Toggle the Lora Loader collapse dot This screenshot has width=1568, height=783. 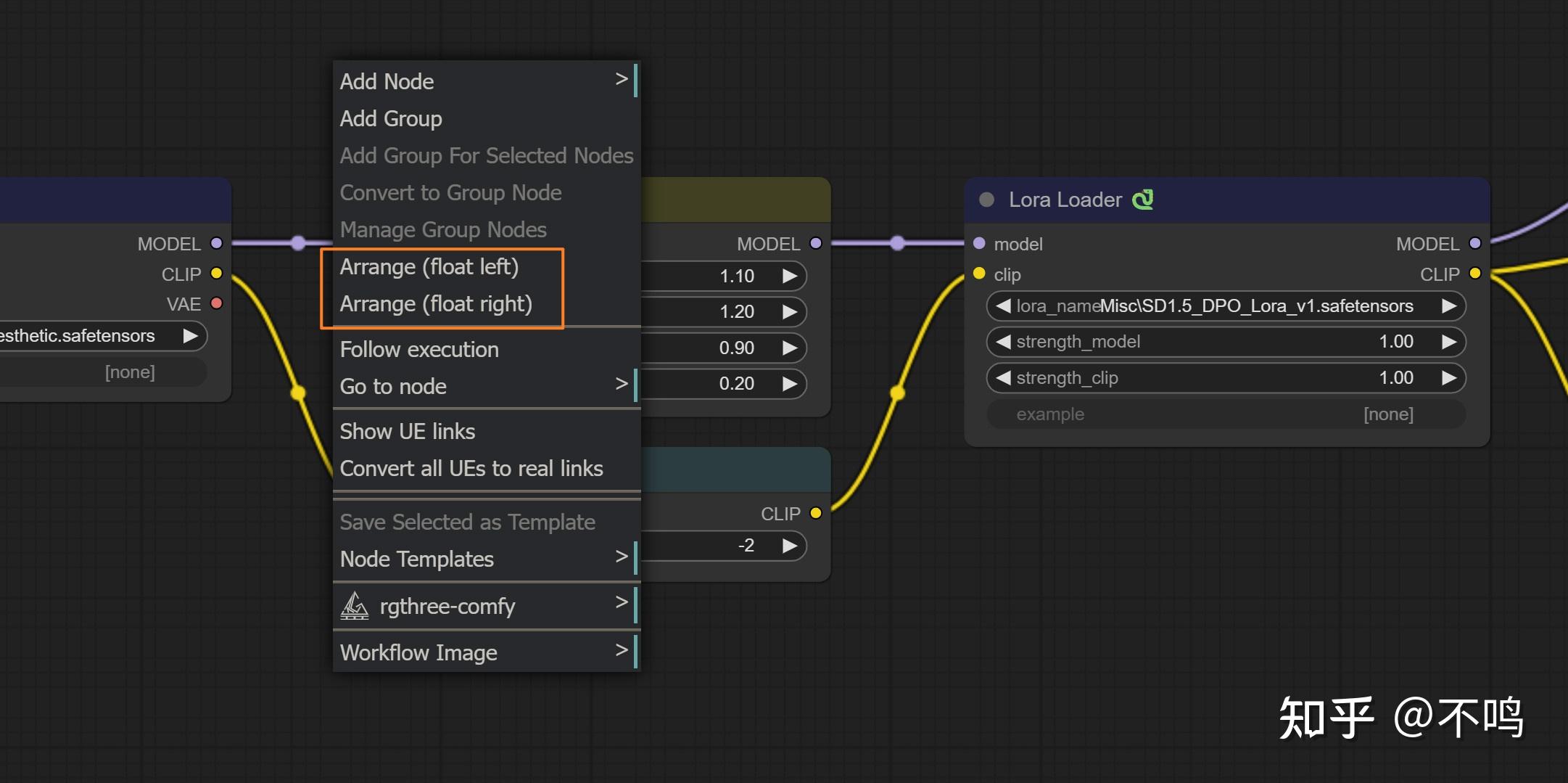coord(986,200)
